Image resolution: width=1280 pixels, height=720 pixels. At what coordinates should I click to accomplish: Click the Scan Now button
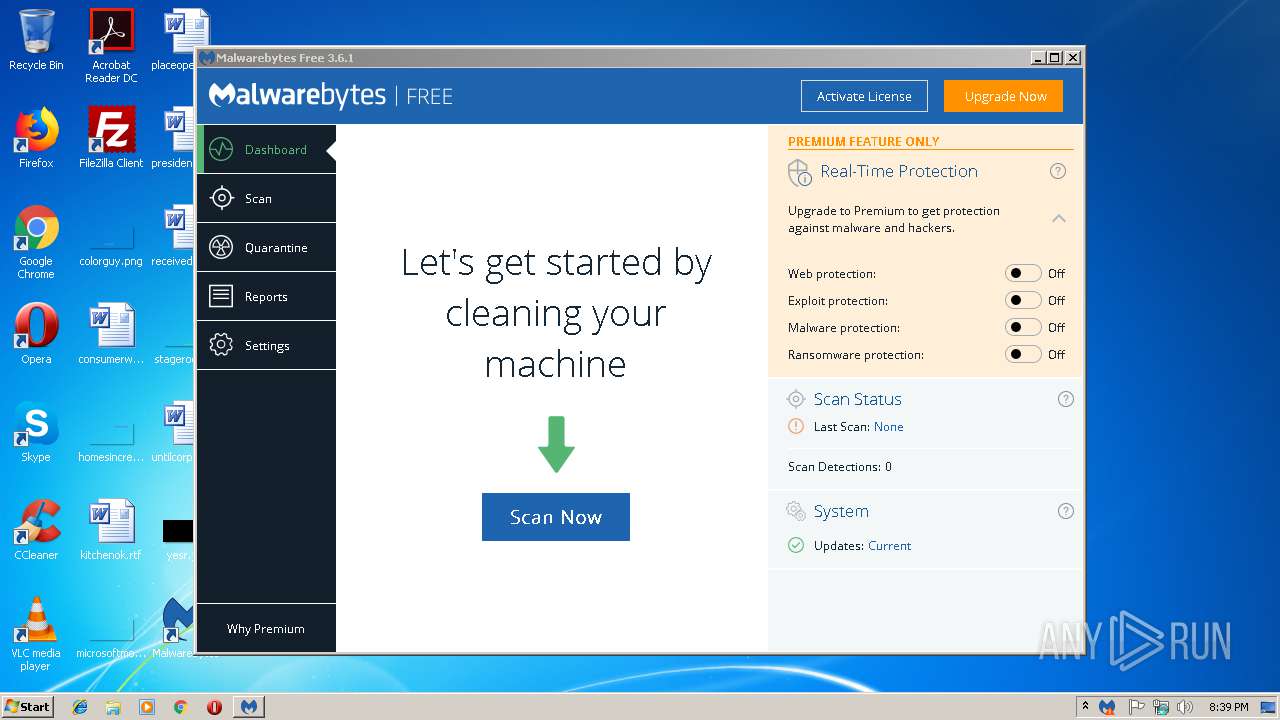coord(556,517)
